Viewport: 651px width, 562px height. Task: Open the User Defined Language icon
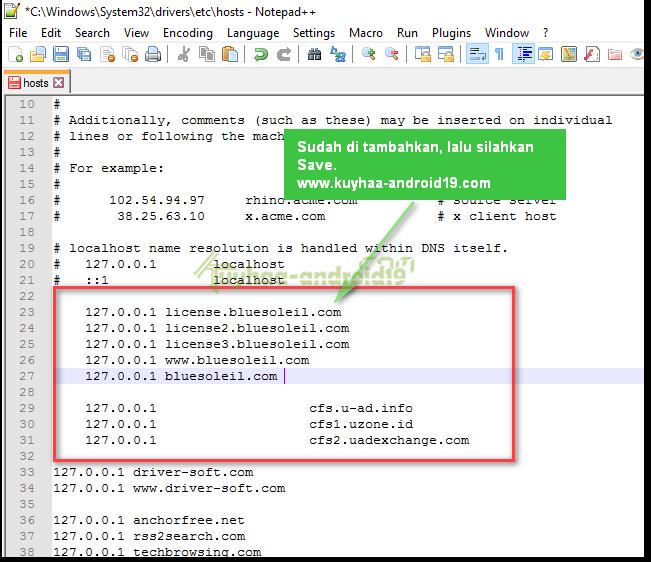(546, 54)
